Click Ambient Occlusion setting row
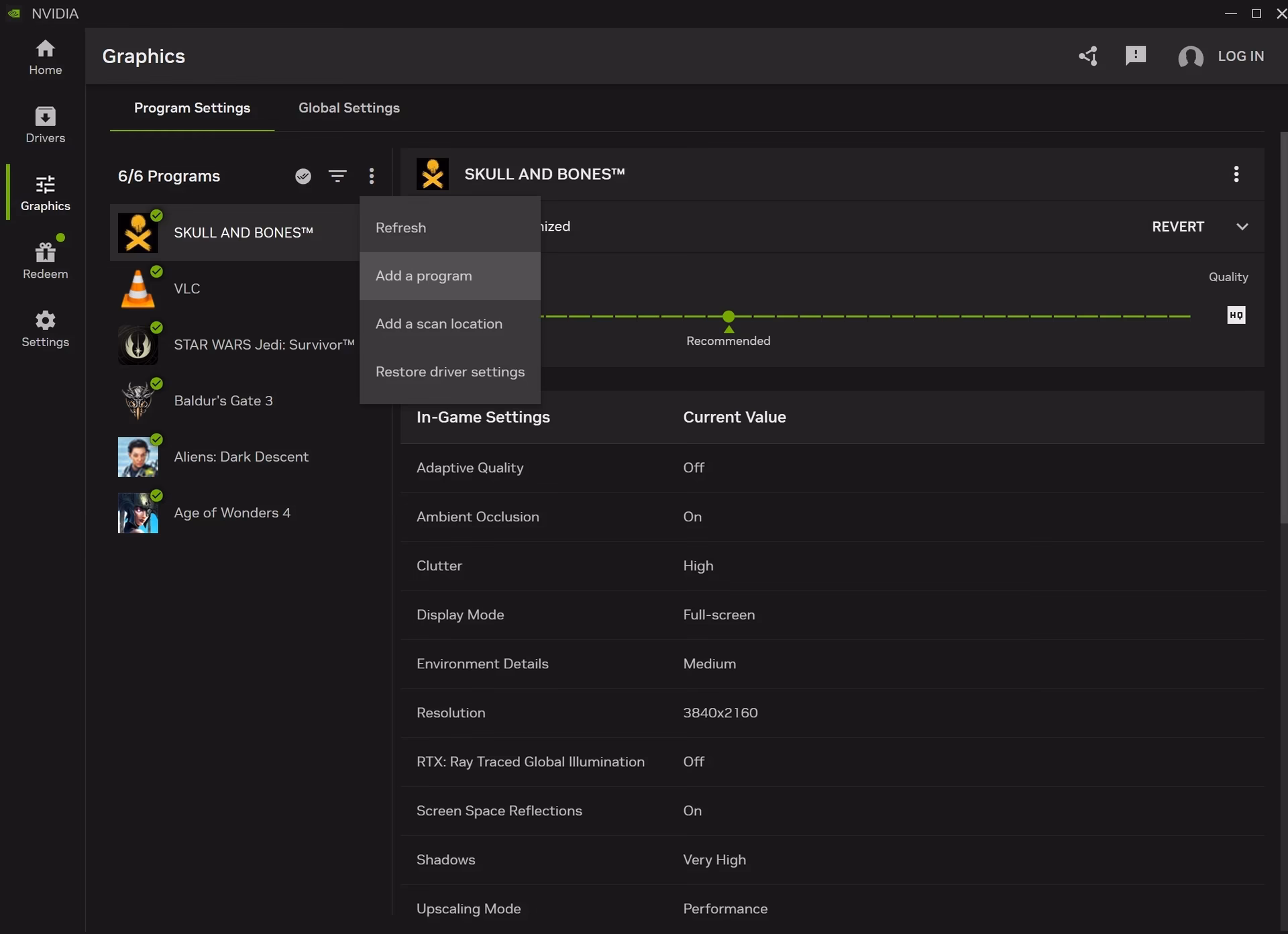This screenshot has height=934, width=1288. click(x=832, y=517)
